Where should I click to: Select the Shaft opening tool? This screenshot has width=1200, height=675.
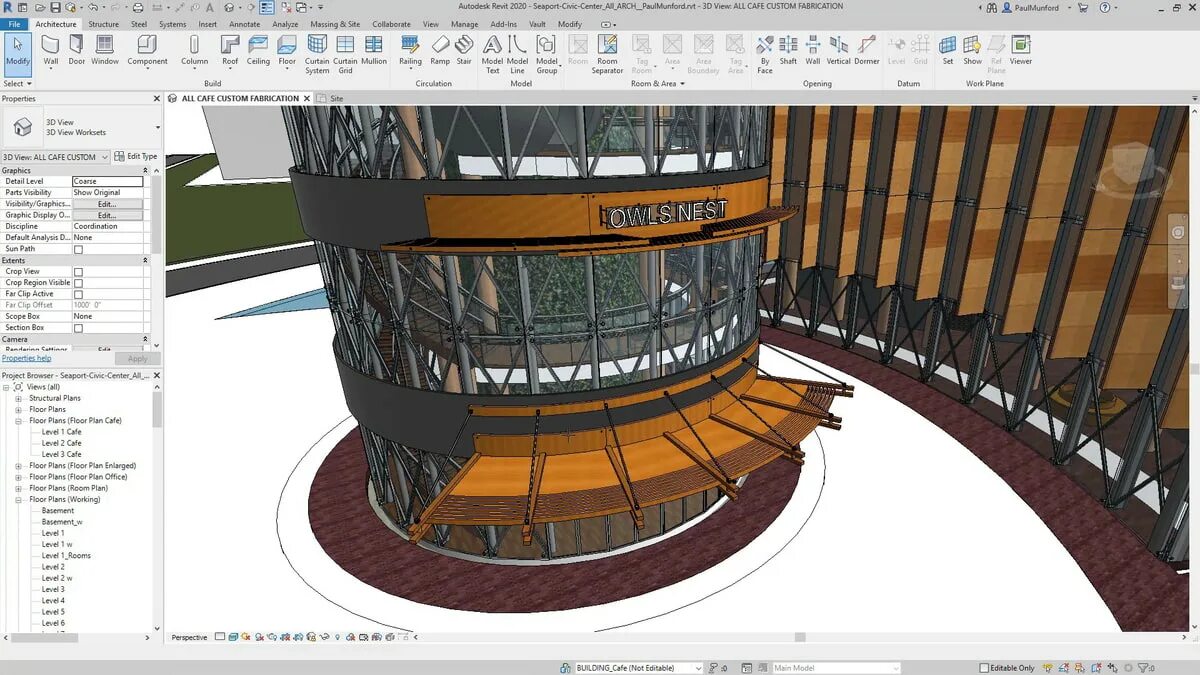[x=788, y=50]
